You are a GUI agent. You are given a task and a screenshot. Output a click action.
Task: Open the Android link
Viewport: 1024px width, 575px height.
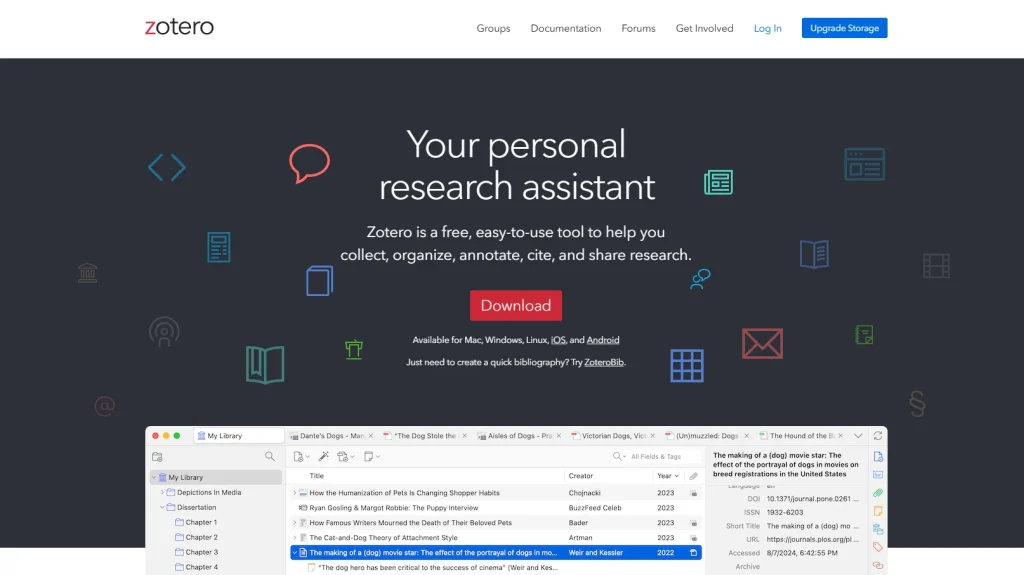coord(603,340)
